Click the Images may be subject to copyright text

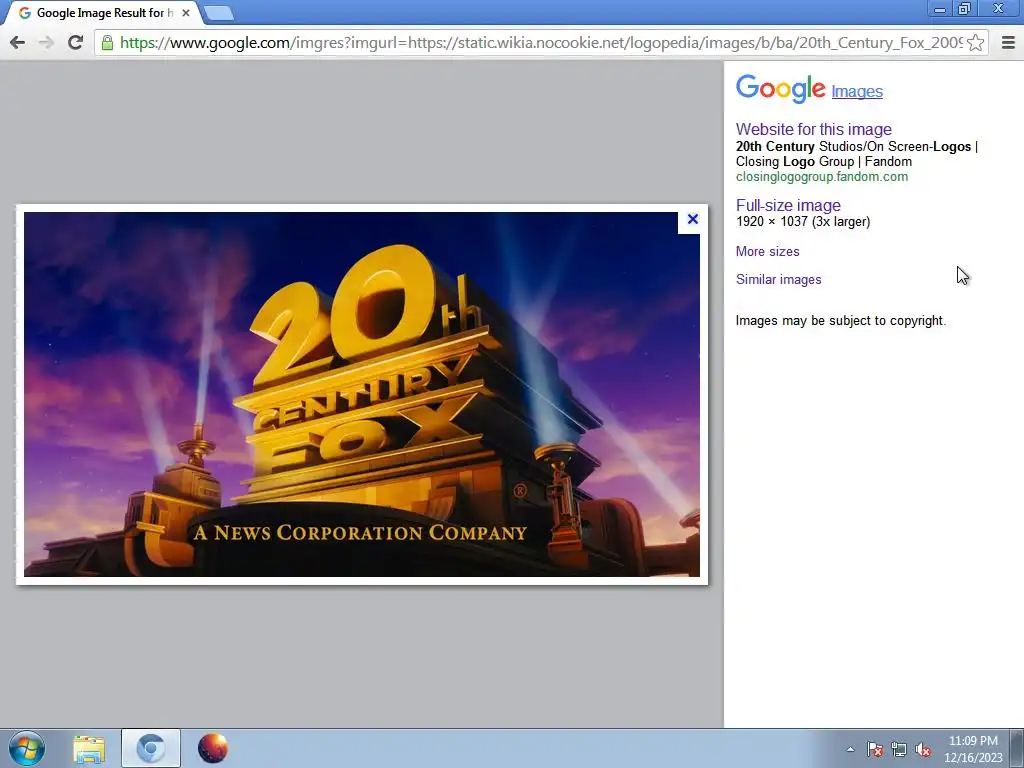point(840,321)
